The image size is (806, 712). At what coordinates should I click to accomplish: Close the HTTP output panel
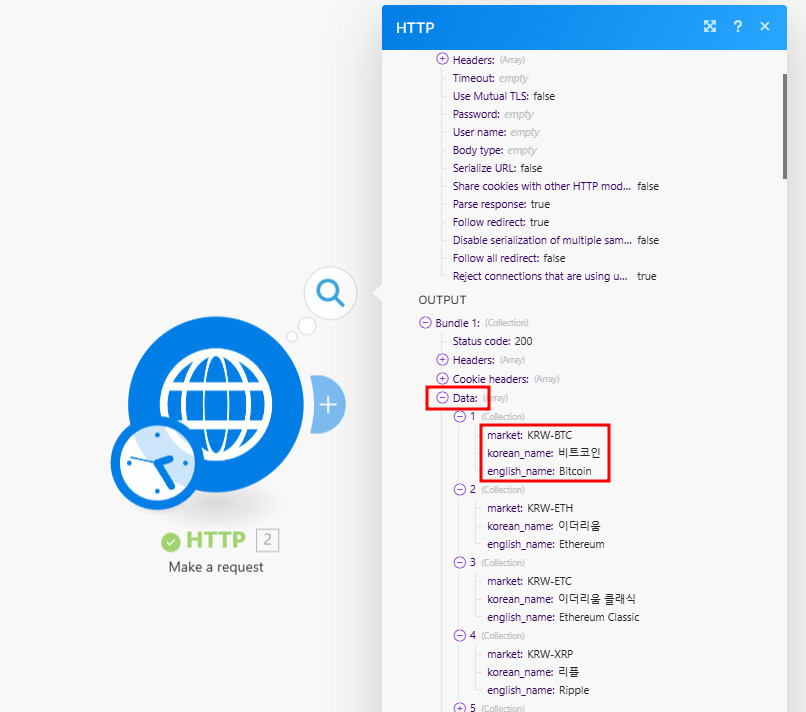[765, 26]
